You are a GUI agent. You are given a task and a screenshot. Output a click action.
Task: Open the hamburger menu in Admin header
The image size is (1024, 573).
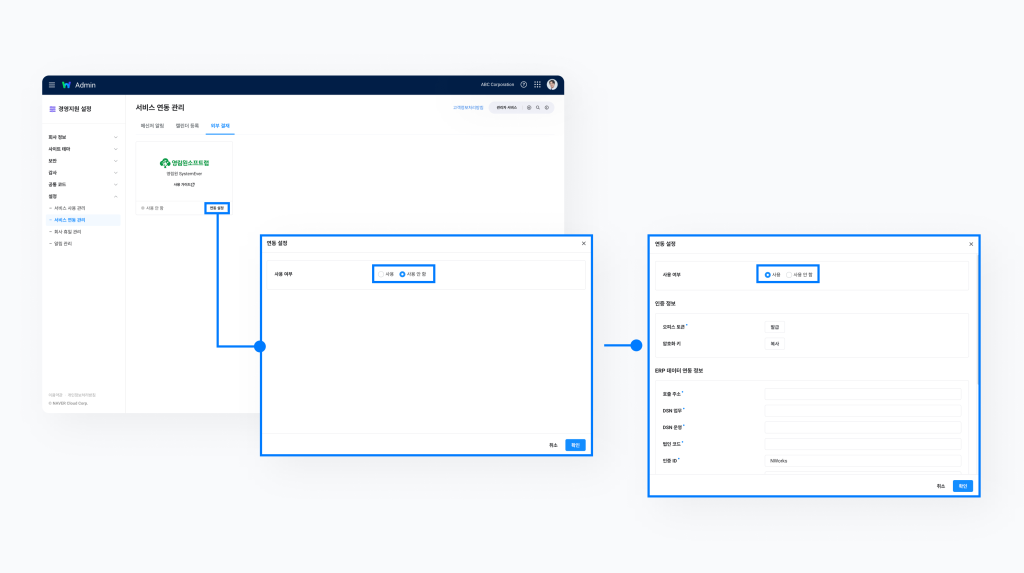52,85
